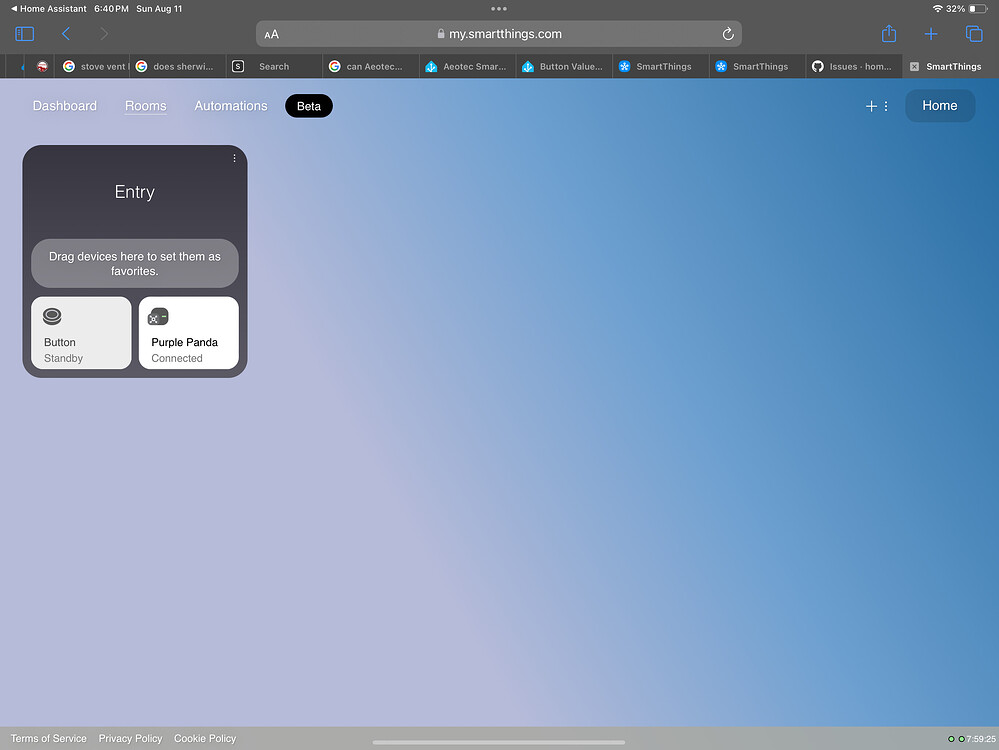The image size is (999, 750).
Task: Open the Automations tab
Action: pos(230,105)
